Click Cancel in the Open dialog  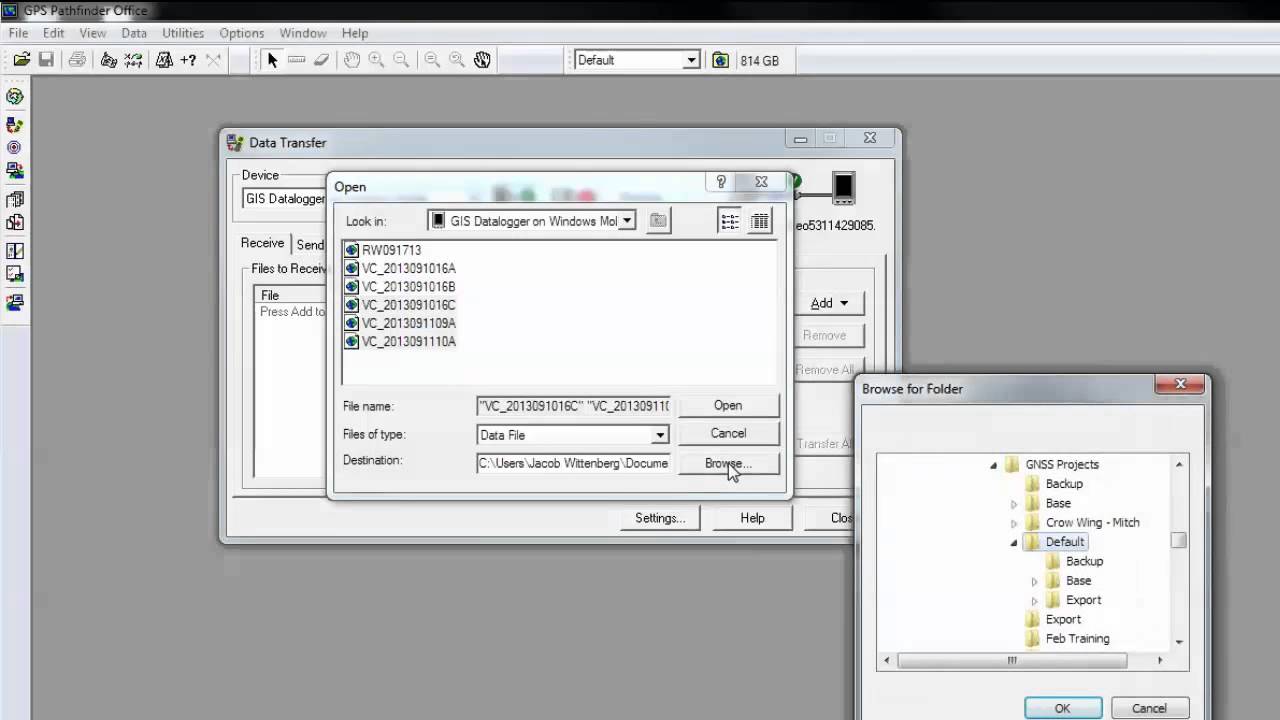(x=728, y=433)
